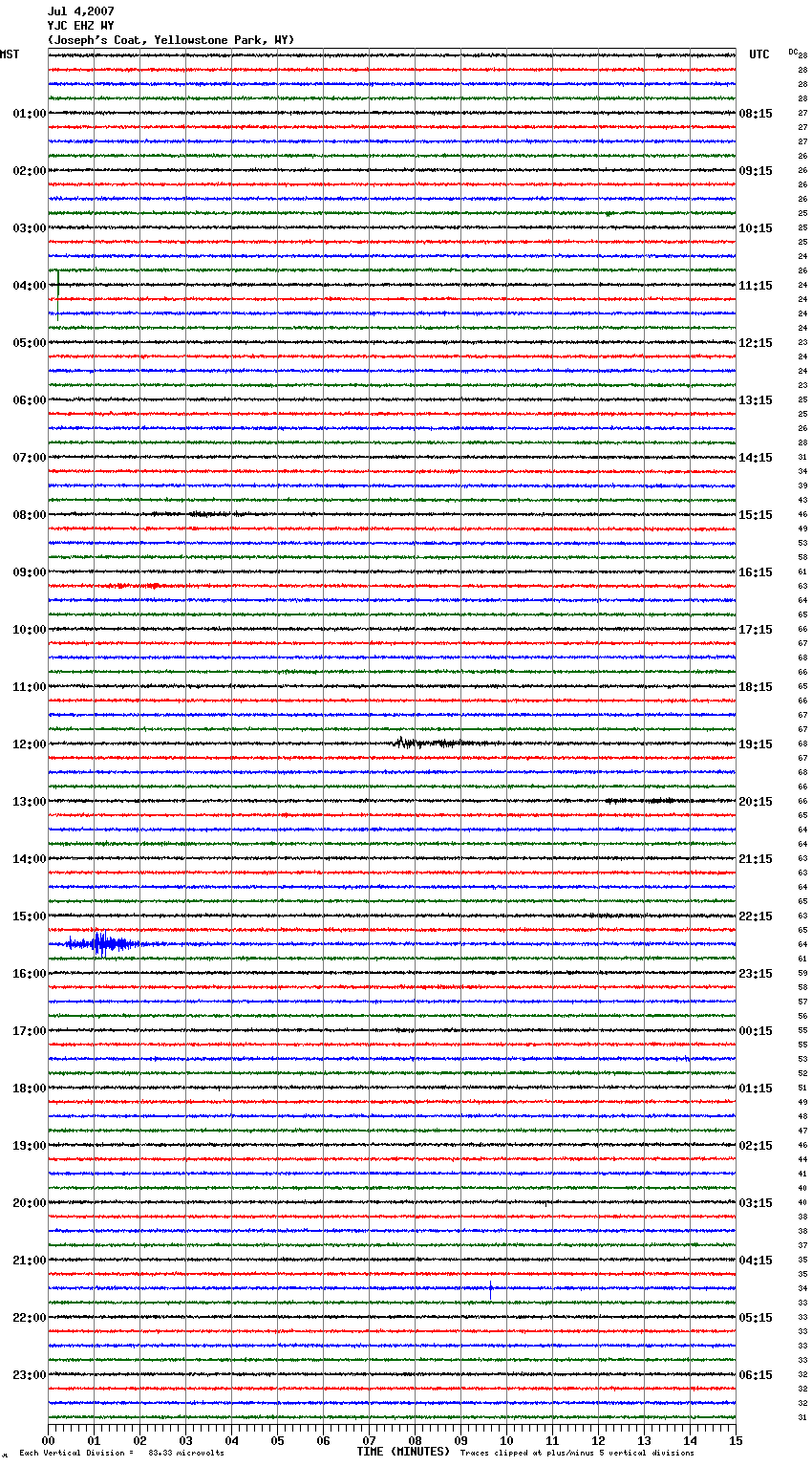
Task: Click the UTC time label 20:15
Action: (756, 802)
